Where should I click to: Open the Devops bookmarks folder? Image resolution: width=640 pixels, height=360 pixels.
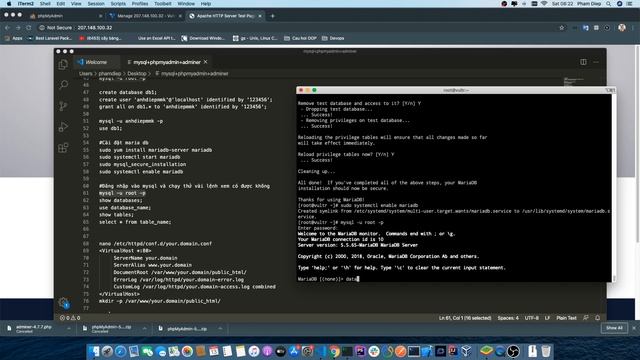pos(333,38)
